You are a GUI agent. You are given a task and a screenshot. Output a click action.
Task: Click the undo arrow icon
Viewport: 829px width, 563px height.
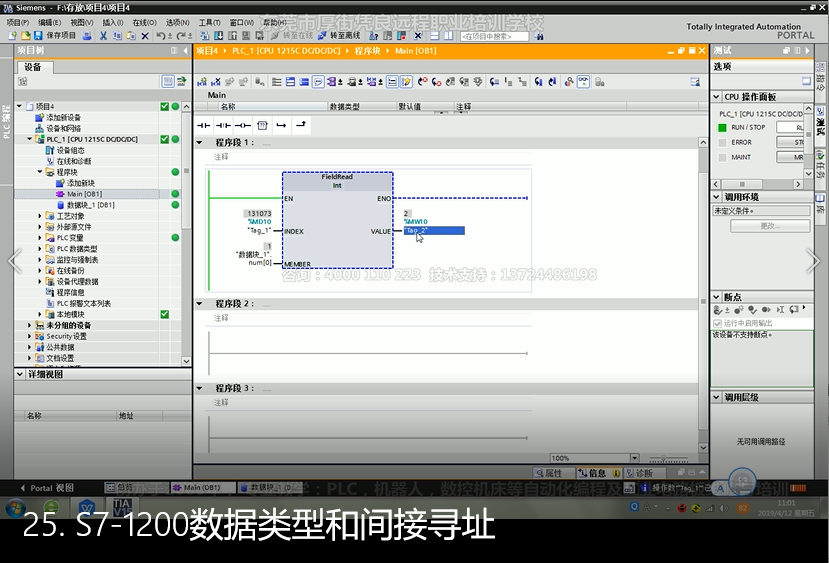(161, 36)
